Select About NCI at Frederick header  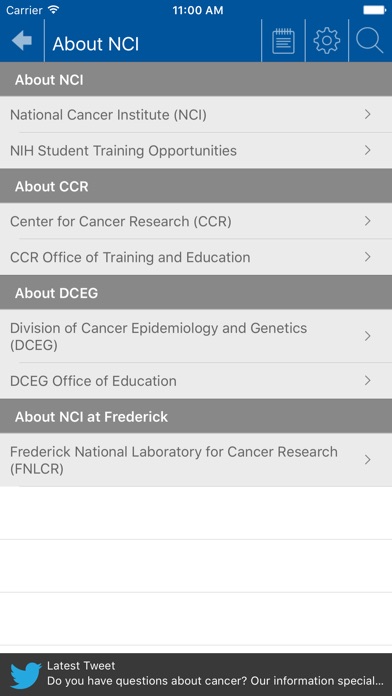click(x=196, y=416)
